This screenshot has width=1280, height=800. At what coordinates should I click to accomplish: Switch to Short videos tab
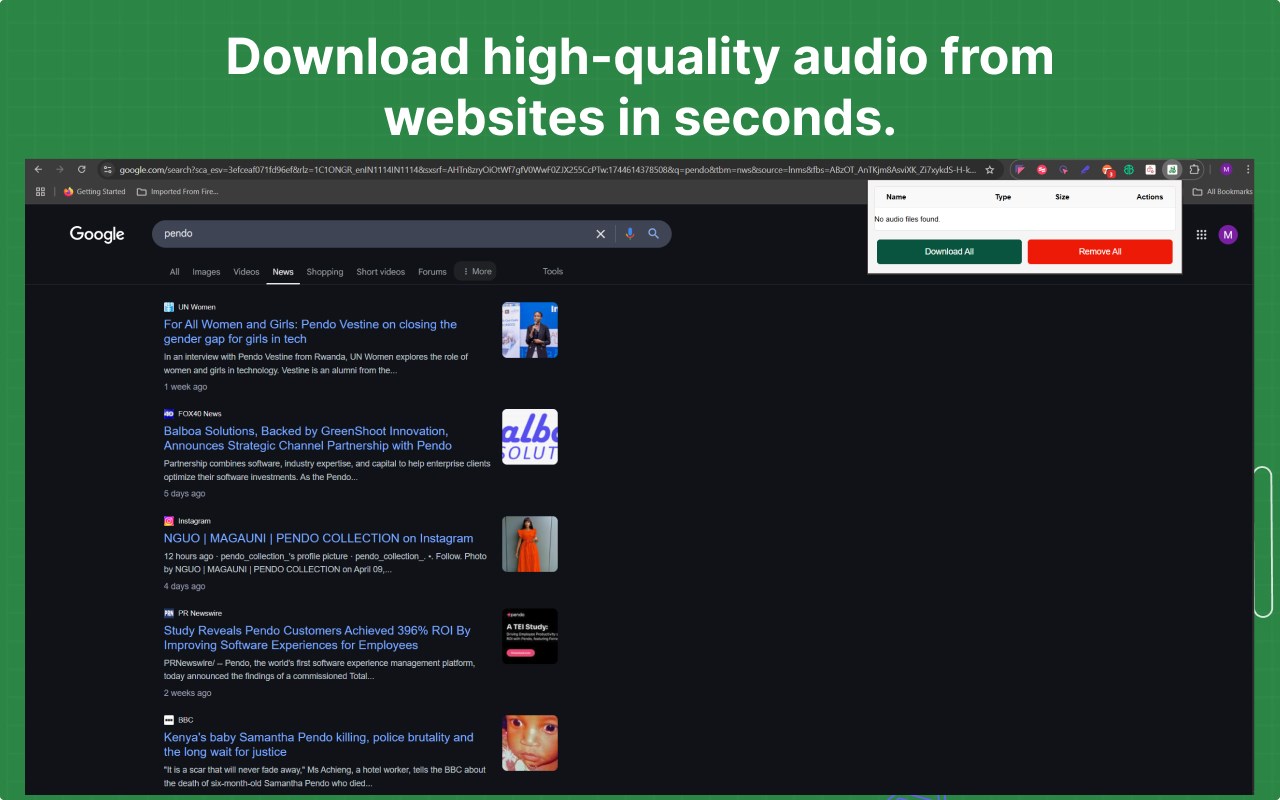(x=381, y=272)
